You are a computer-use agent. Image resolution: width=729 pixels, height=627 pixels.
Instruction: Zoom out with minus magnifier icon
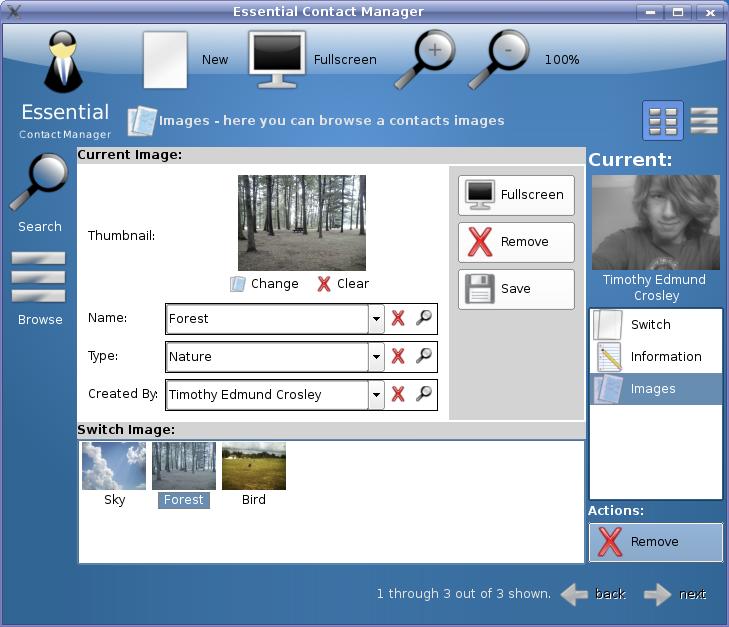coord(498,59)
